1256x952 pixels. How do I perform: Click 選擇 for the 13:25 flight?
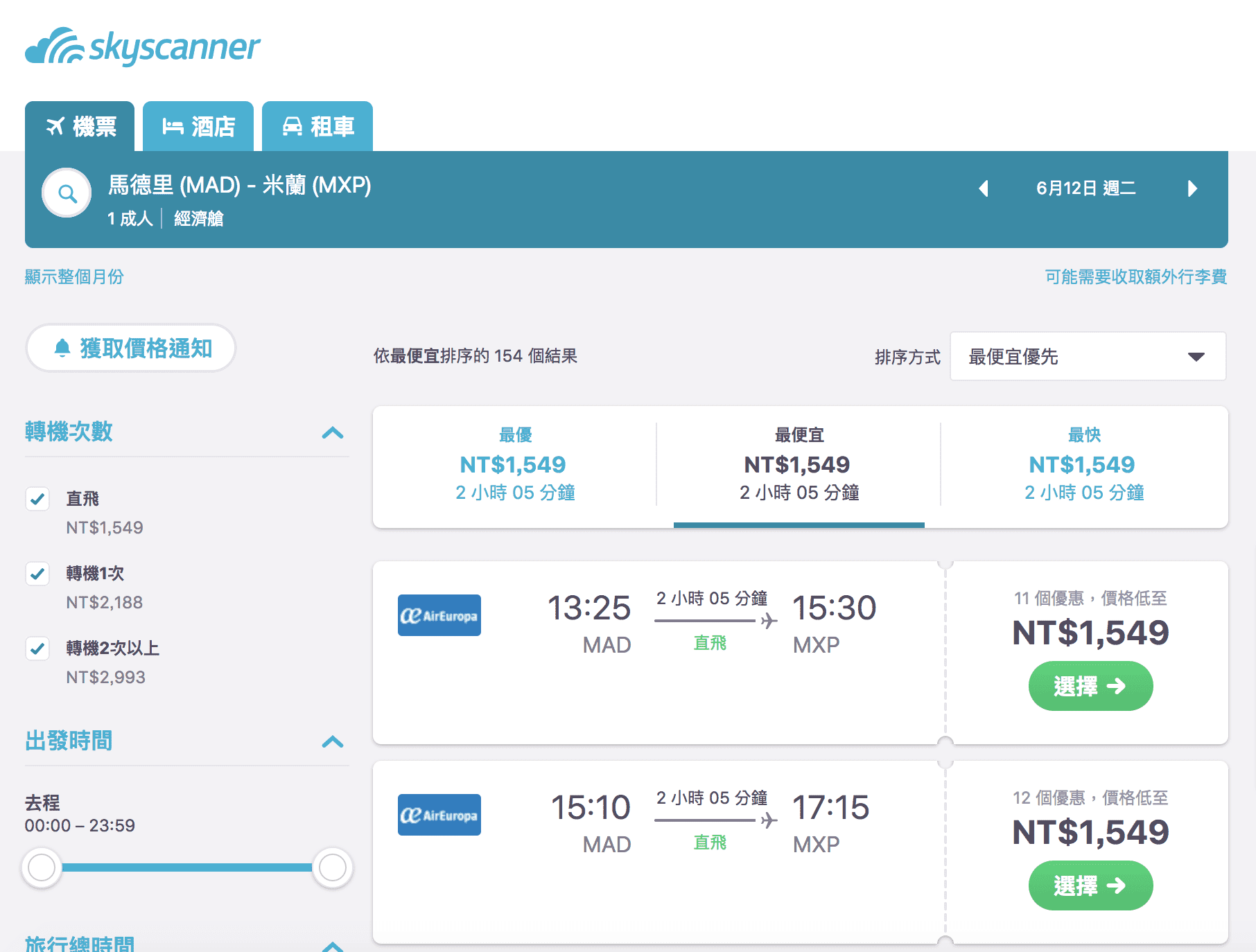point(1090,686)
